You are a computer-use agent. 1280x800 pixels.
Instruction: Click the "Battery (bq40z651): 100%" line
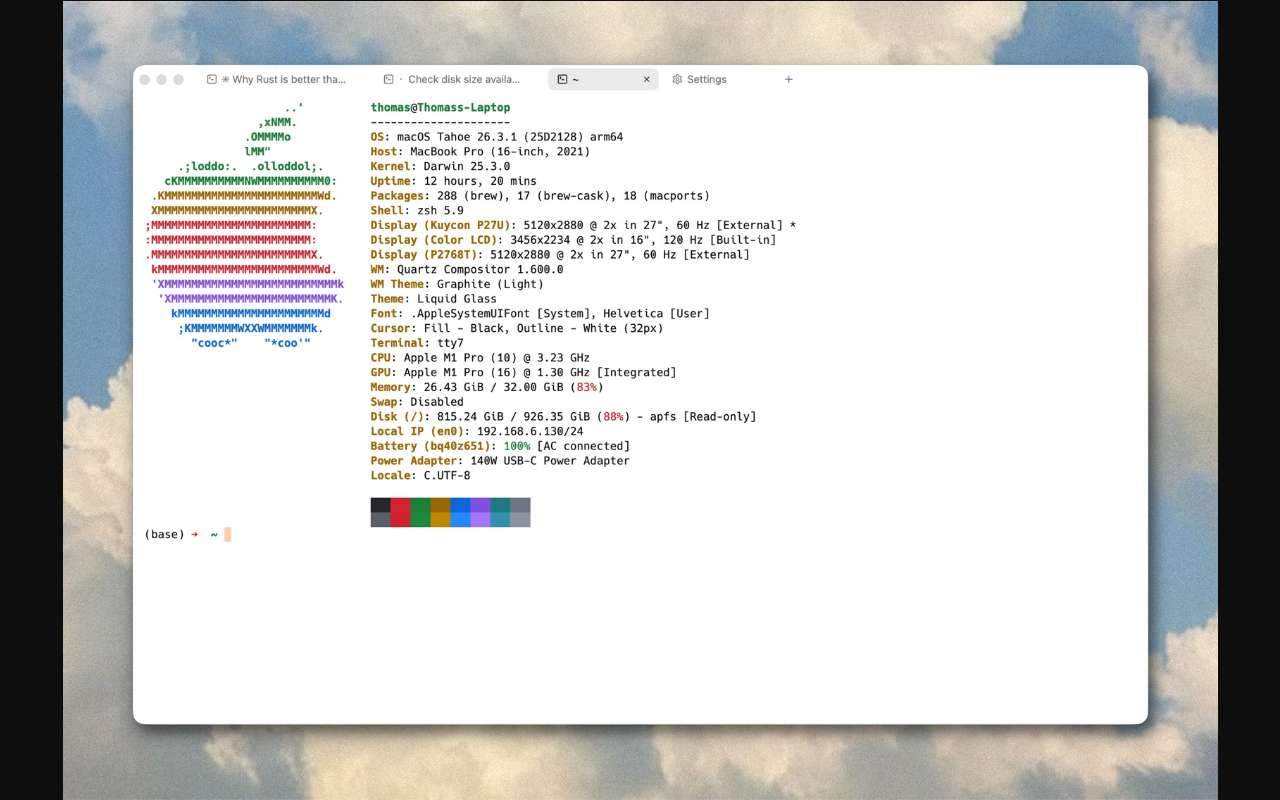click(500, 446)
